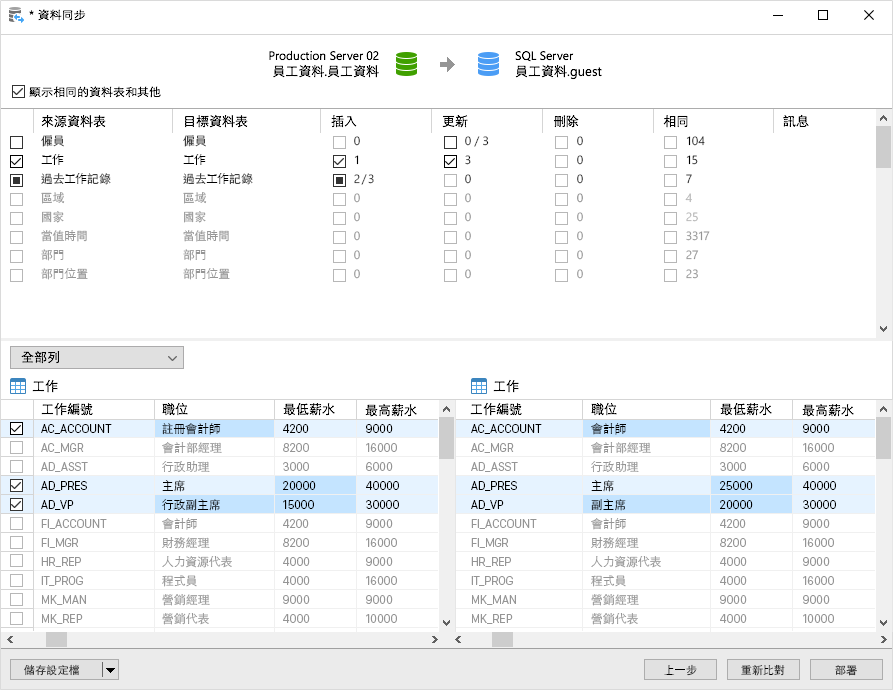Click the 插入 column header
This screenshot has width=893, height=690.
click(x=376, y=121)
